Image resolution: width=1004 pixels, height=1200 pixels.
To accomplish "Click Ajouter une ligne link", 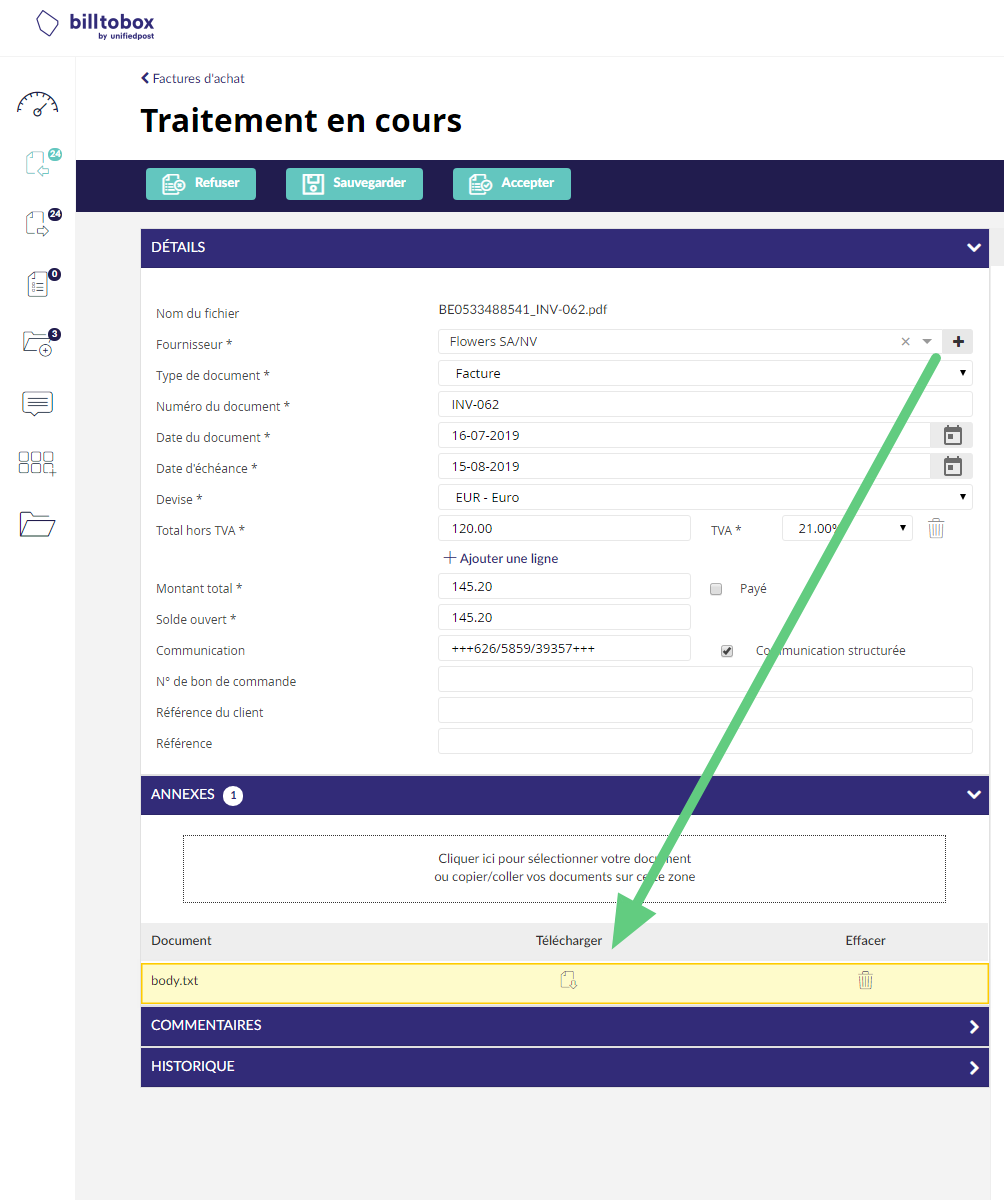I will pos(501,558).
